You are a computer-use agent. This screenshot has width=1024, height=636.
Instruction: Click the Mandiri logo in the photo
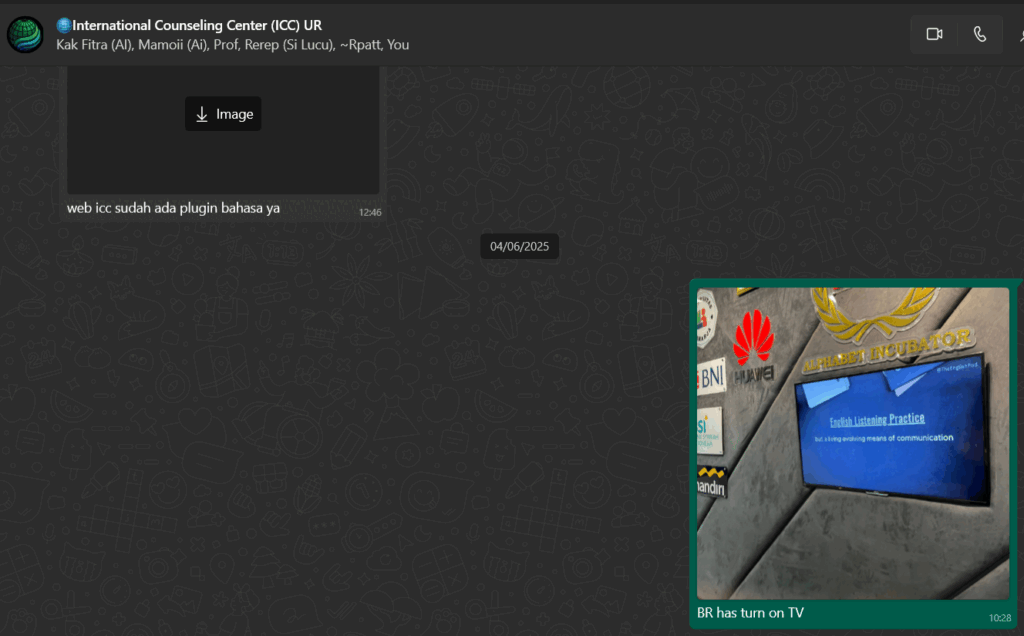711,483
